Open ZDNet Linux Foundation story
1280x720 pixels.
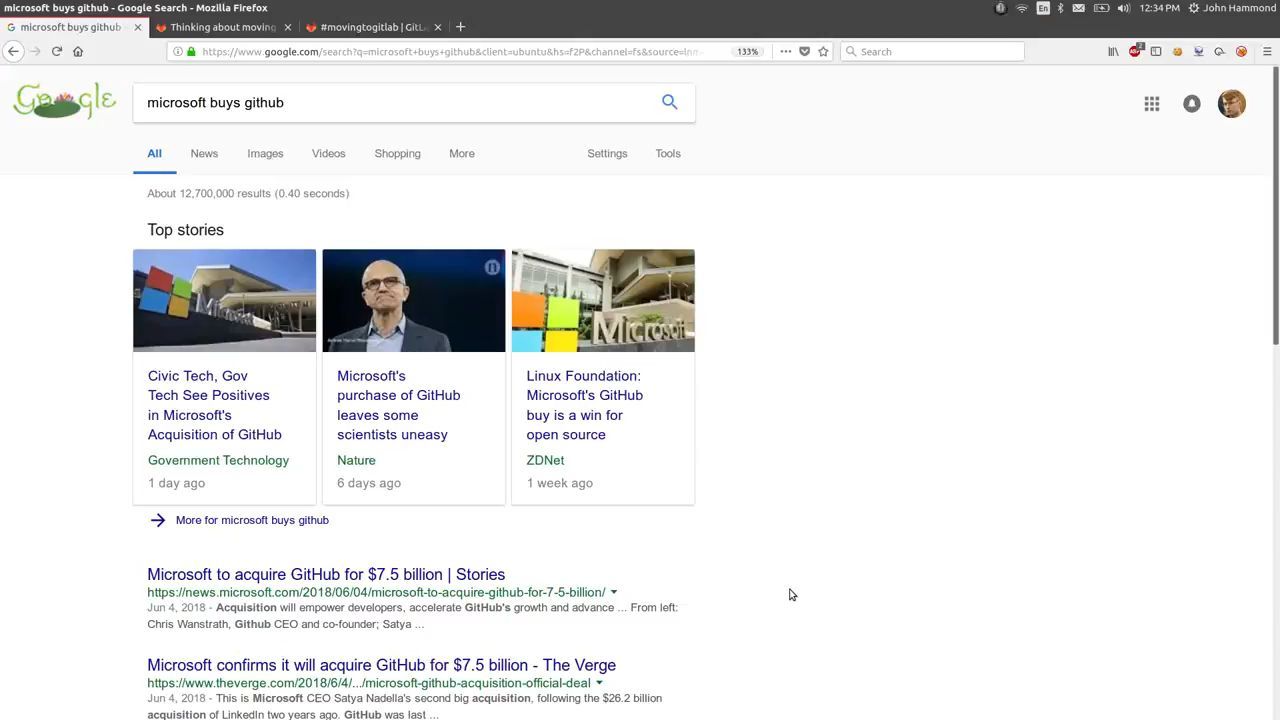click(x=585, y=405)
